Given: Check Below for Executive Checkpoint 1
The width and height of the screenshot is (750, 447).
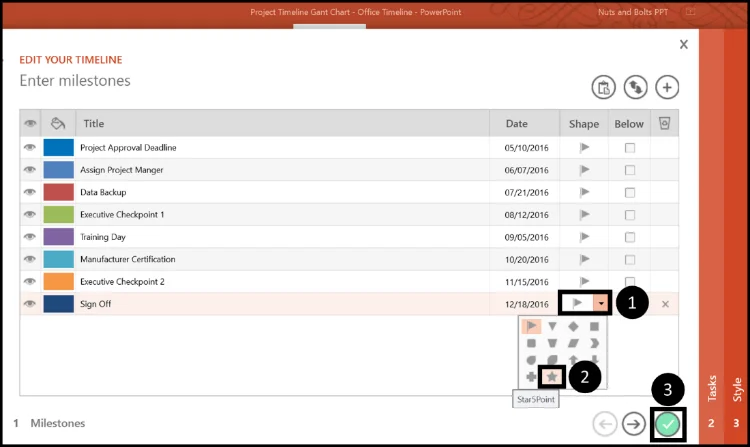Looking at the screenshot, I should [x=629, y=215].
